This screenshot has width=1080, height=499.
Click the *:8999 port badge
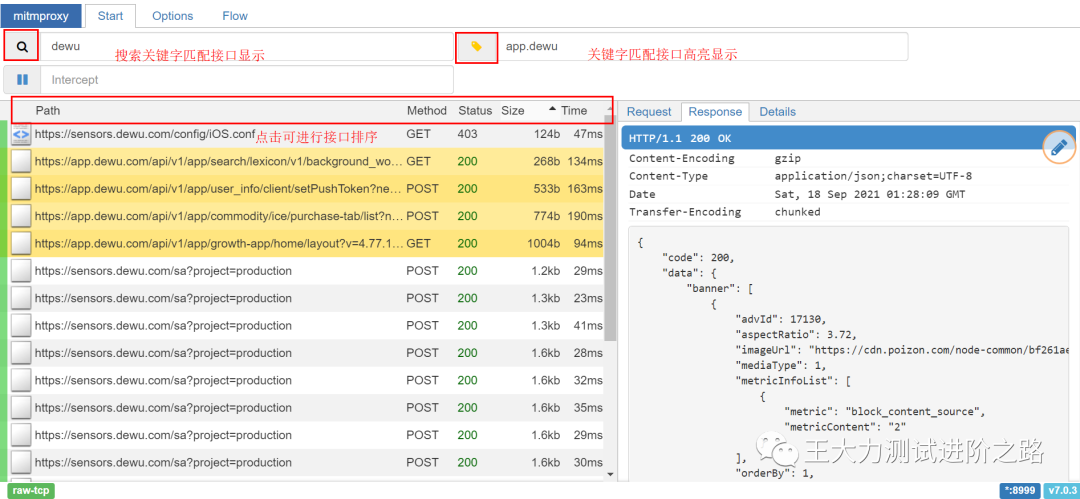tap(1020, 490)
